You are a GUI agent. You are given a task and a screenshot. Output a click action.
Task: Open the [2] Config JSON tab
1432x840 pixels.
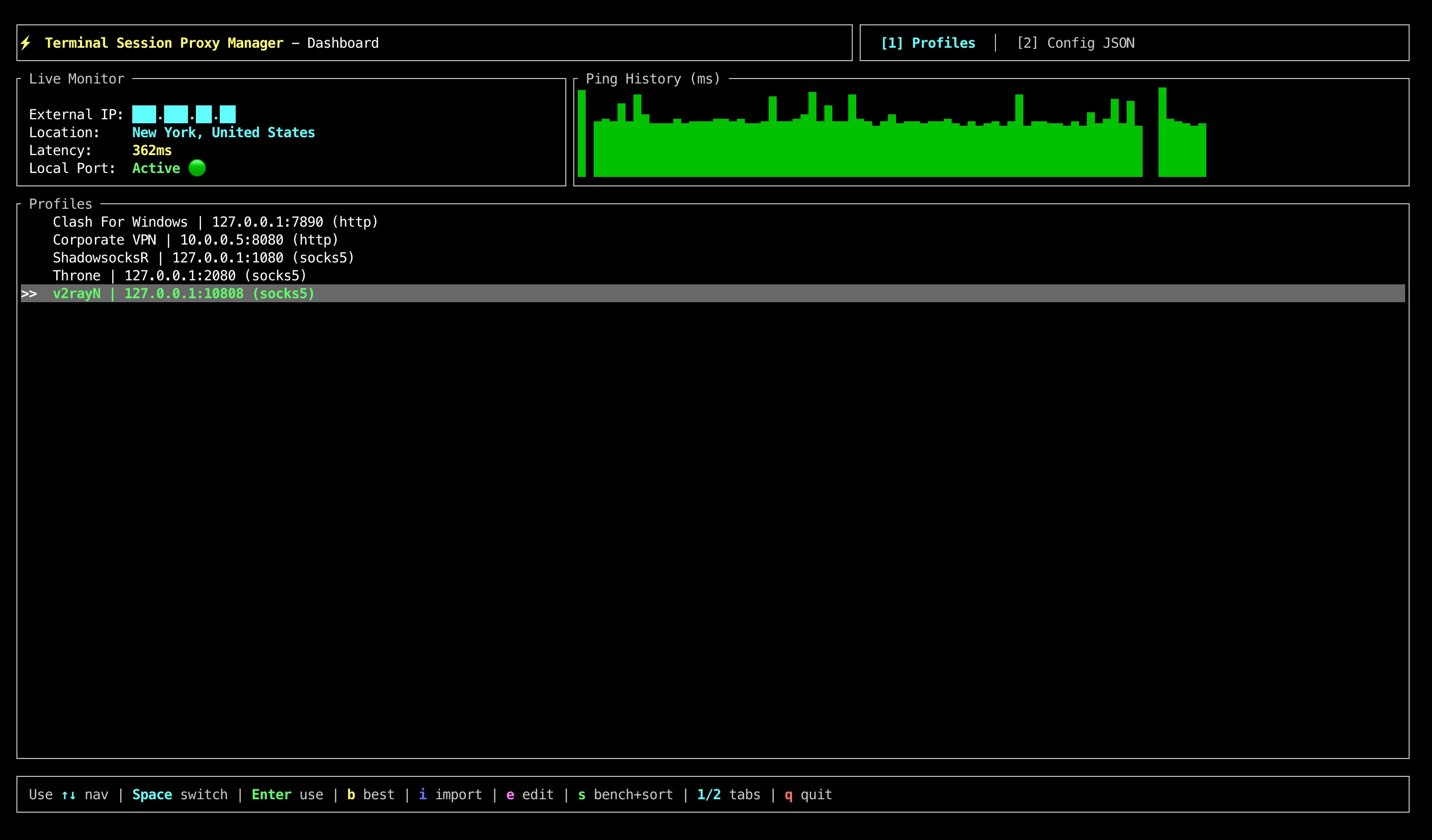1075,43
